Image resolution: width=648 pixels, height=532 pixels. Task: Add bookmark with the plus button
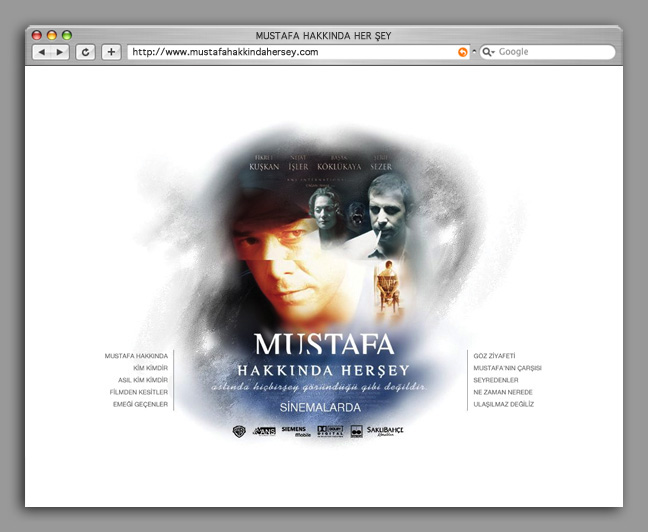pyautogui.click(x=111, y=52)
